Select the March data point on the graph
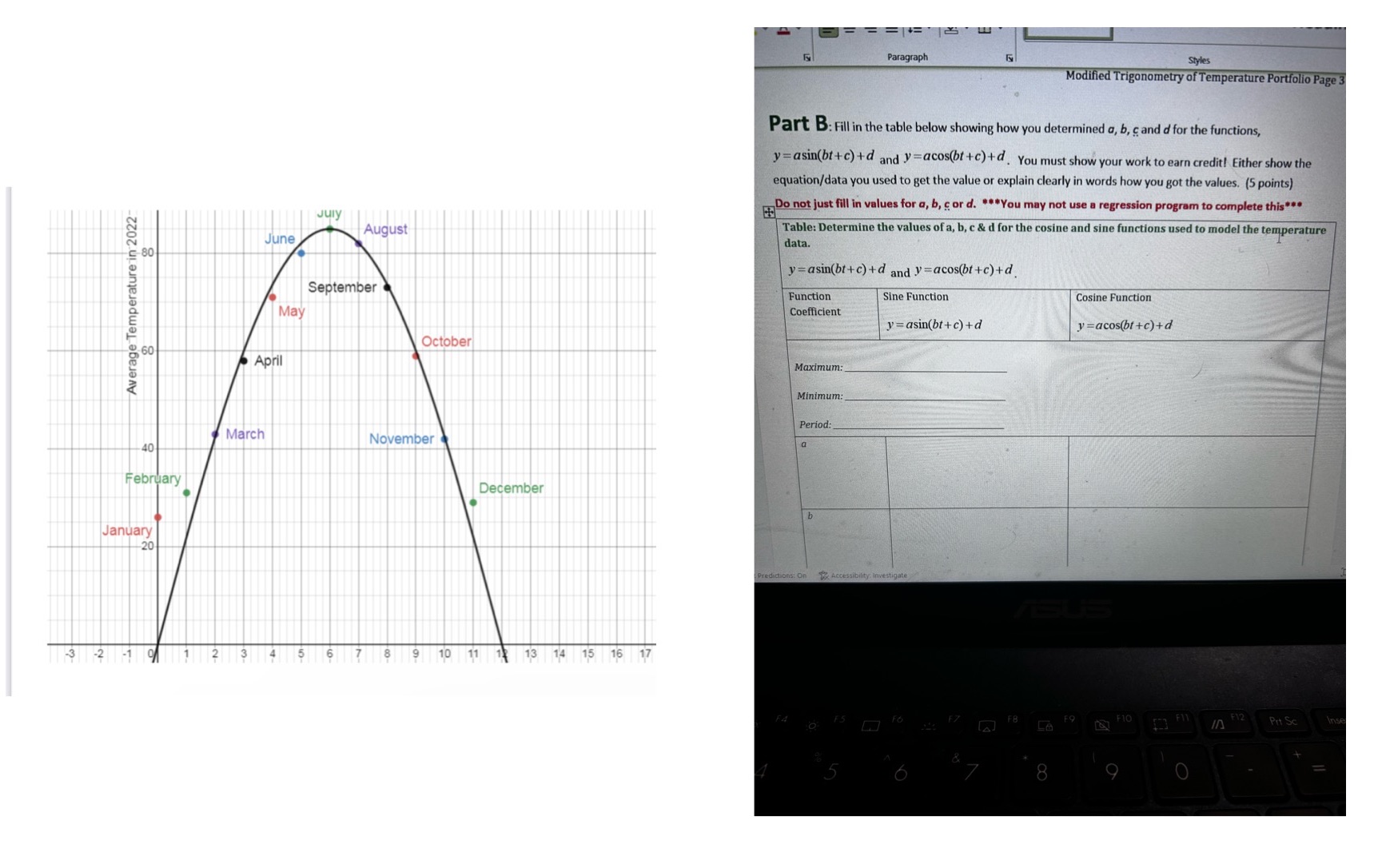Viewport: 1374px width, 868px height. coord(215,435)
